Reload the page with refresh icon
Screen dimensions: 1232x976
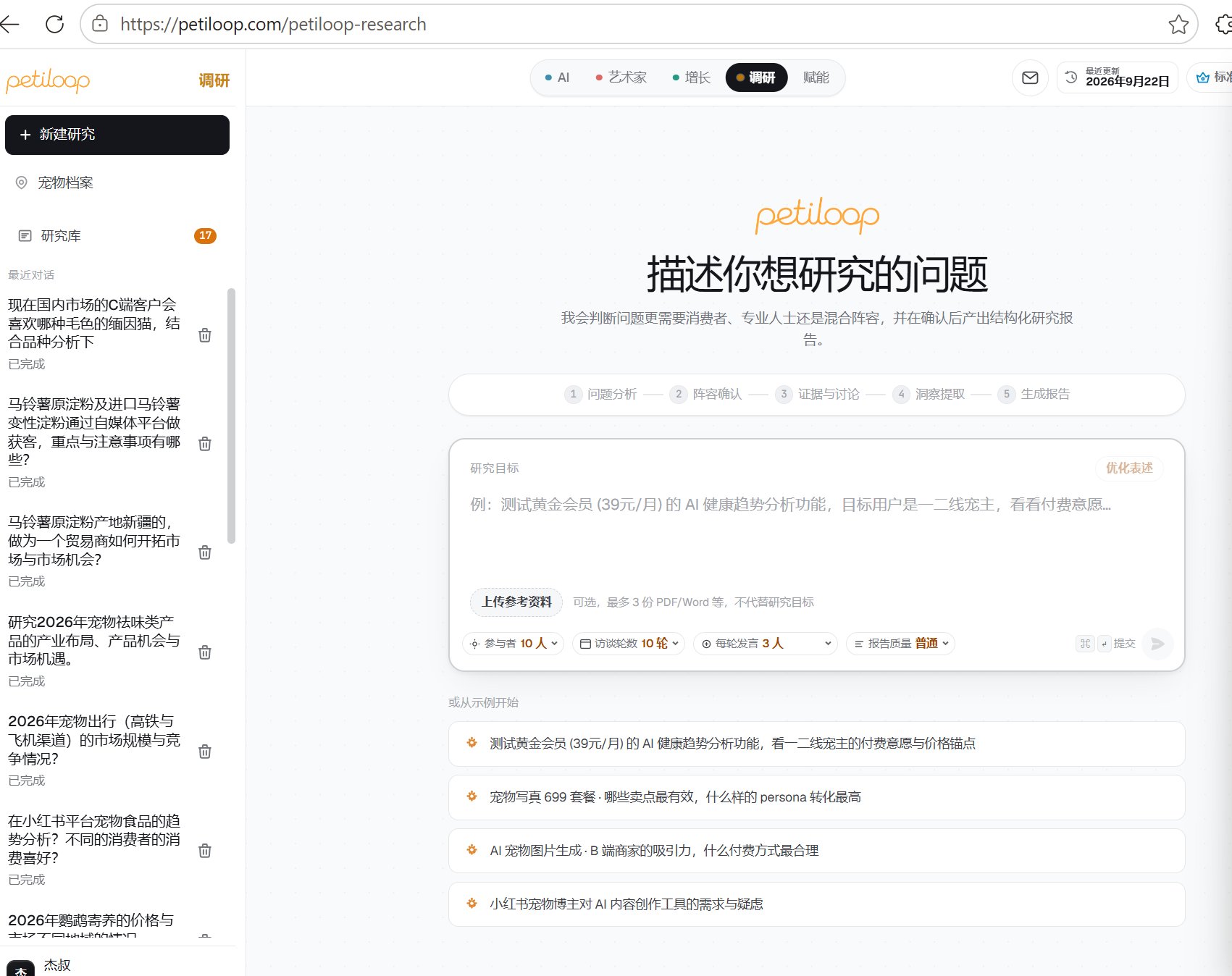click(54, 24)
